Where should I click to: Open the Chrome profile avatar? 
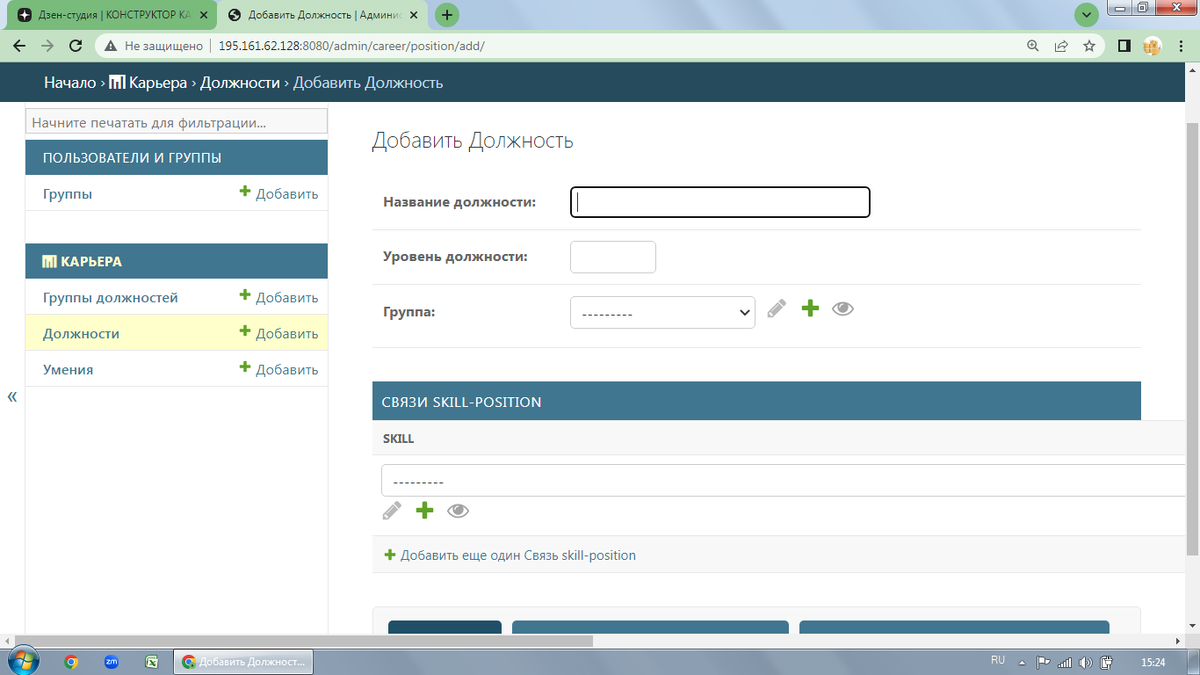click(1152, 46)
